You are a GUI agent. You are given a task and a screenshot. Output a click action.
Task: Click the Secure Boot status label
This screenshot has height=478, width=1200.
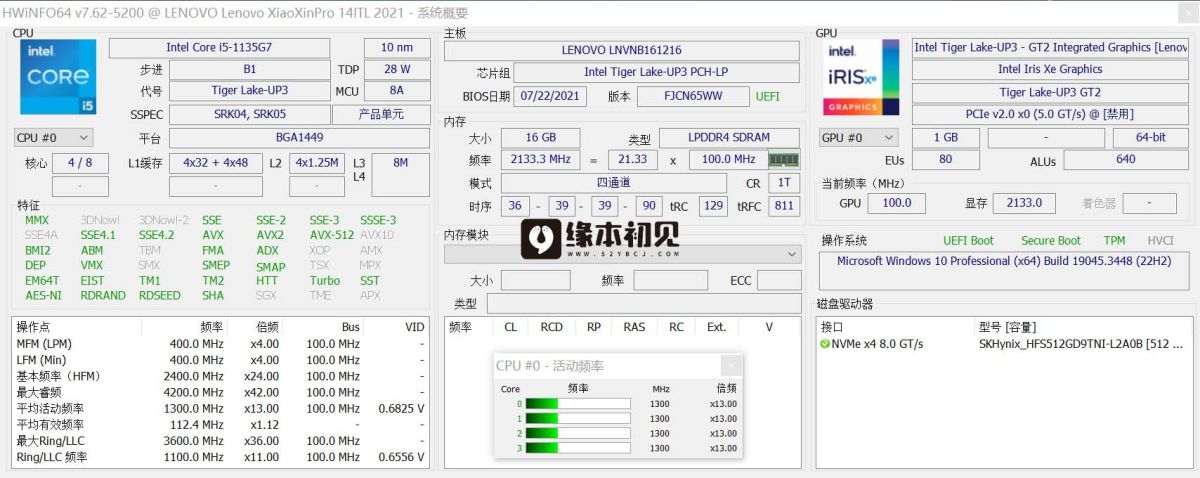(x=1050, y=241)
